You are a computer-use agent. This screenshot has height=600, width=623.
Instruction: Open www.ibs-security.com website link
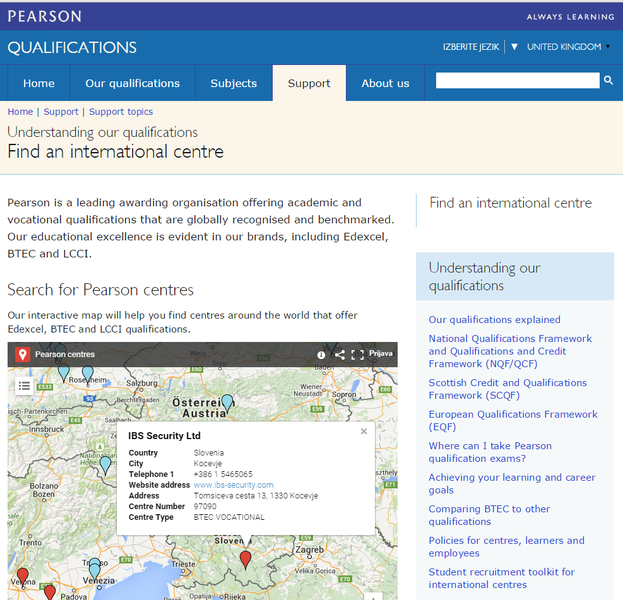pyautogui.click(x=234, y=485)
